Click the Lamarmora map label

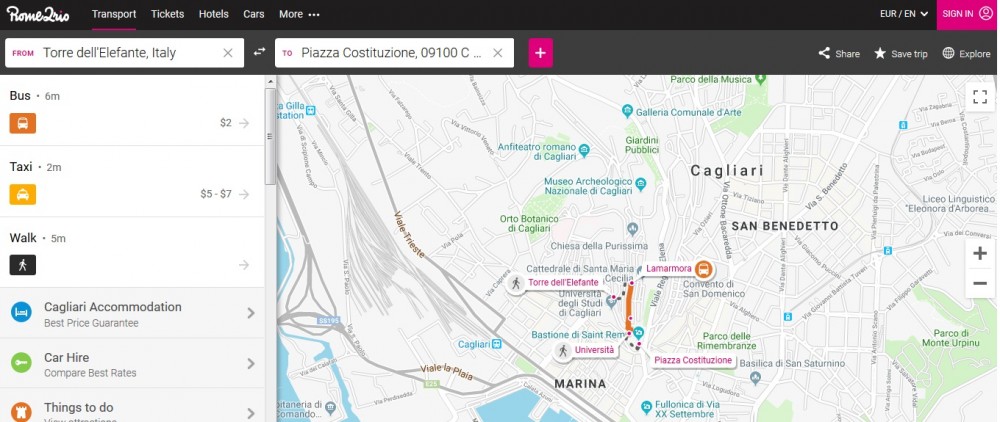(x=668, y=268)
